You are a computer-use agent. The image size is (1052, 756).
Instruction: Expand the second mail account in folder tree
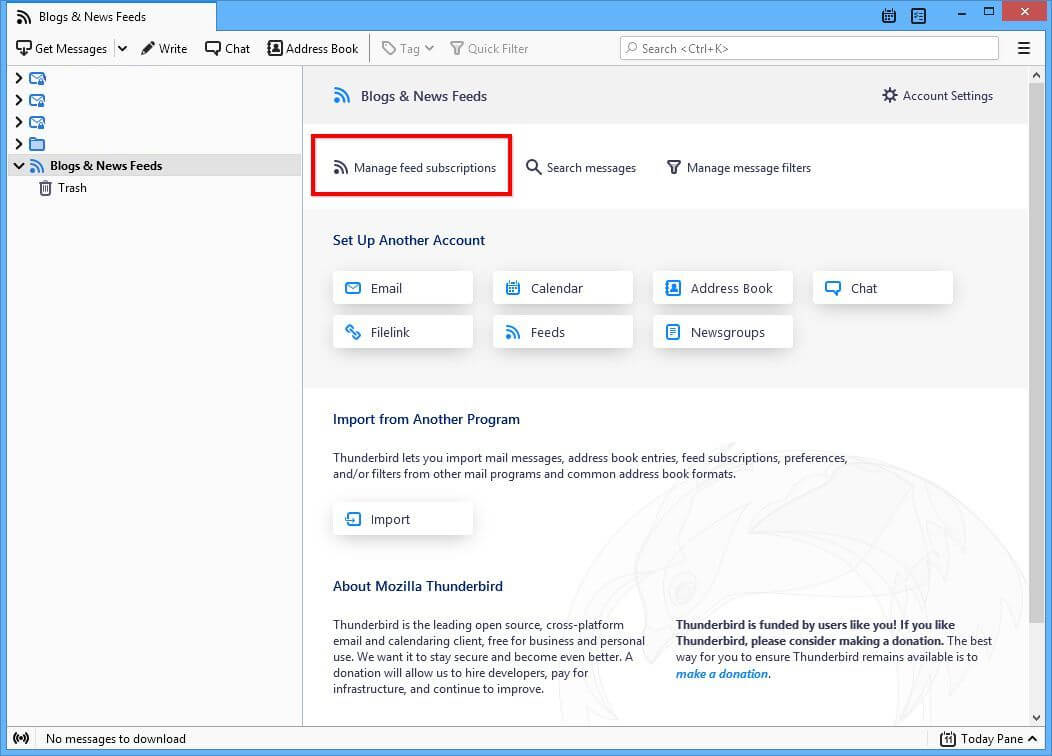pos(19,101)
